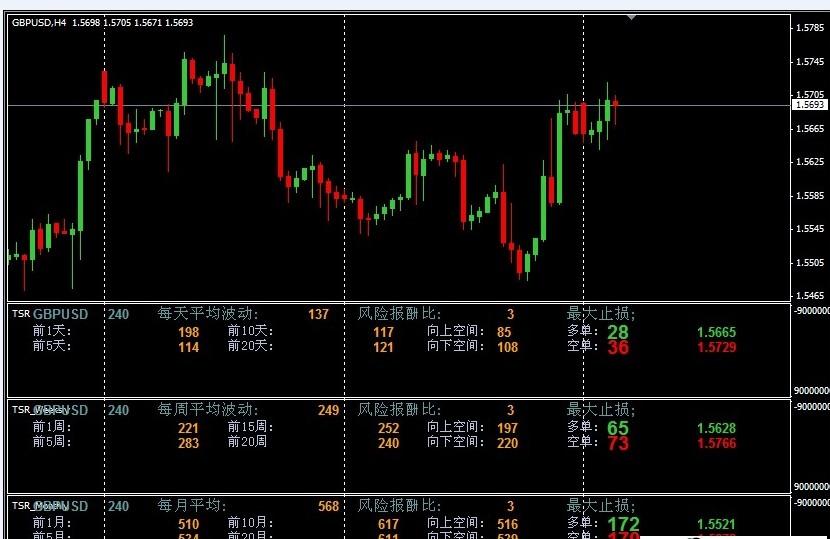Click the gray chart shift triangle marker
830x539 pixels.
click(631, 17)
